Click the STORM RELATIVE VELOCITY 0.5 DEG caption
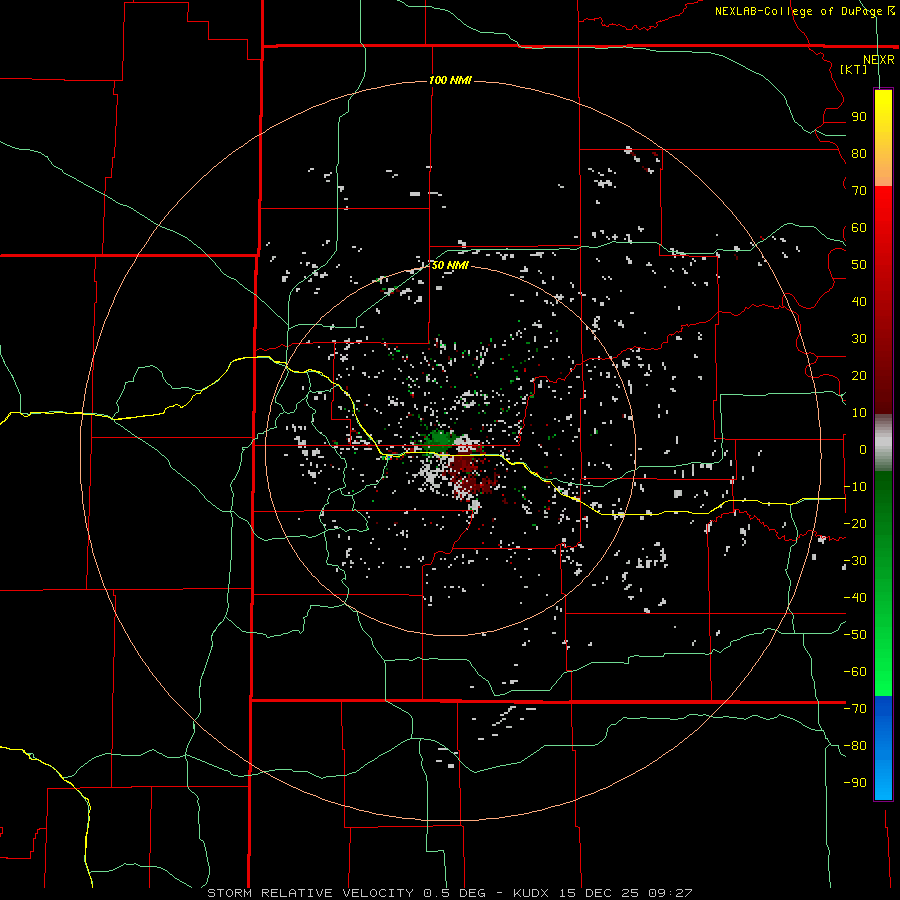This screenshot has height=900, width=900. 346,893
